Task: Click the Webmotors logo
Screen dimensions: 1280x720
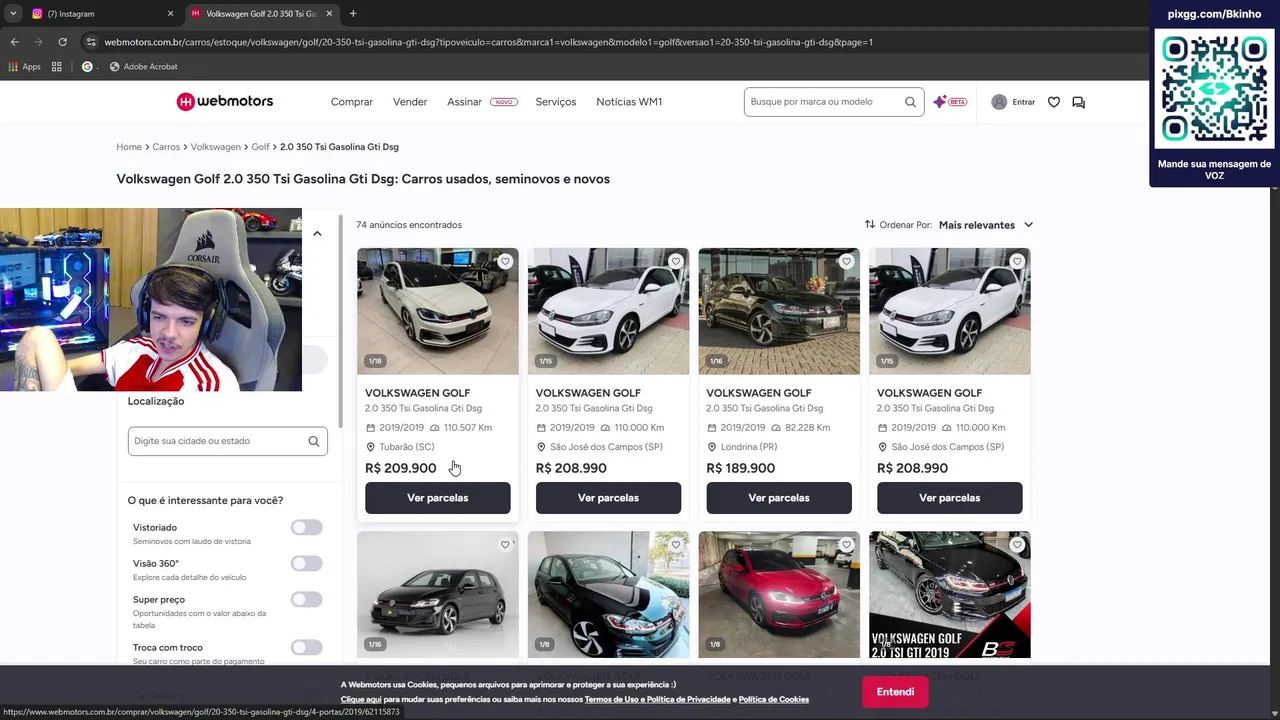Action: coord(224,101)
